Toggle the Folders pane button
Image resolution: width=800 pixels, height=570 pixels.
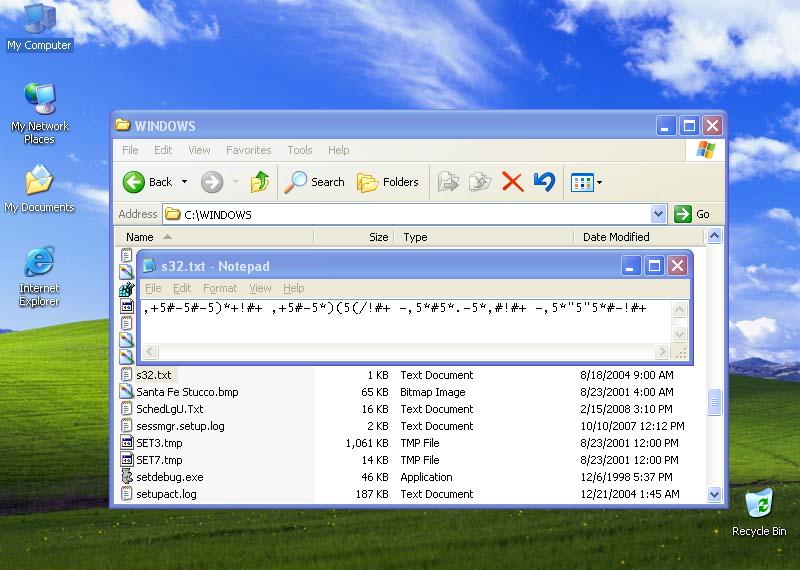point(388,182)
